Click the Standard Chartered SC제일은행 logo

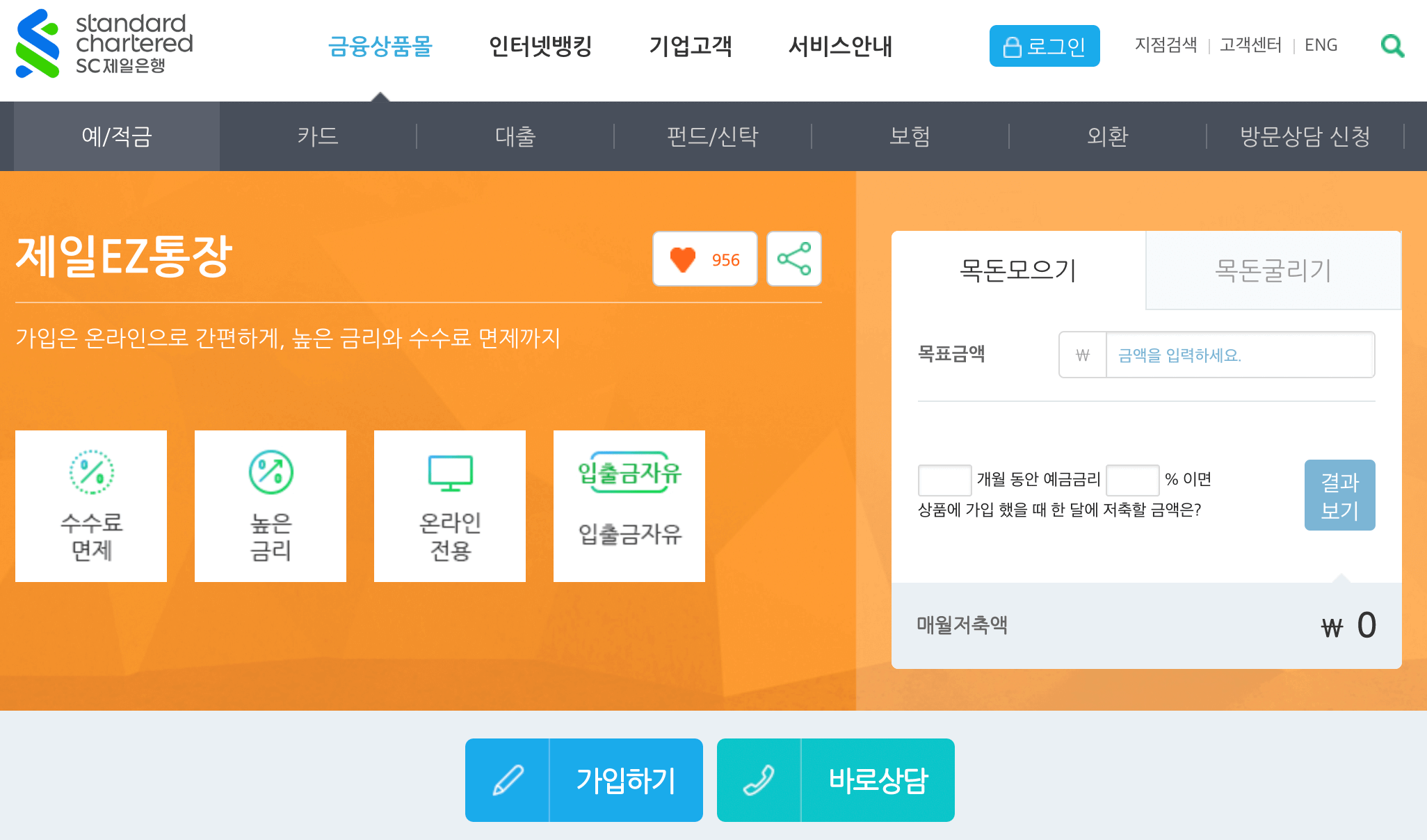pos(104,43)
